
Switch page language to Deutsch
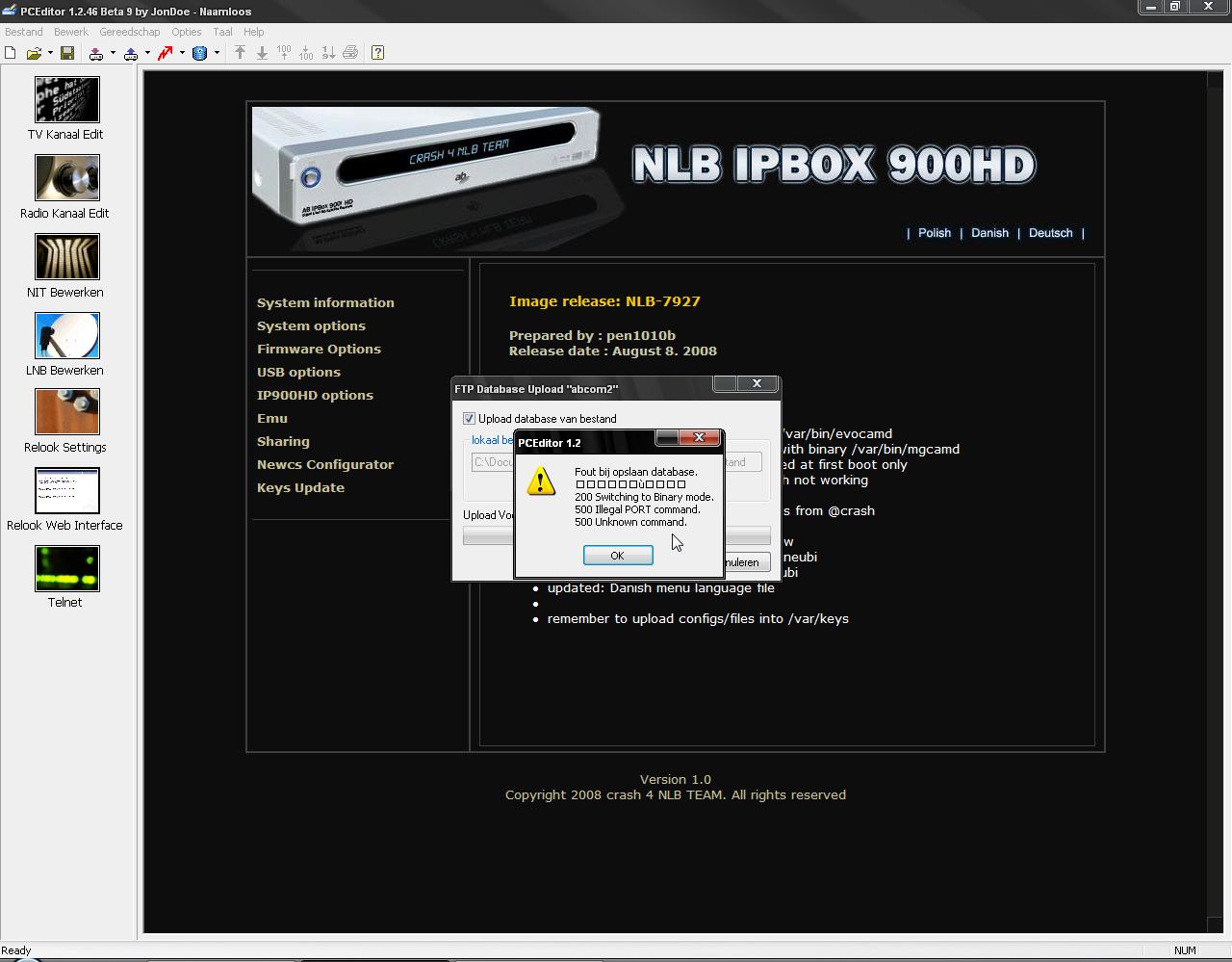[x=1050, y=233]
